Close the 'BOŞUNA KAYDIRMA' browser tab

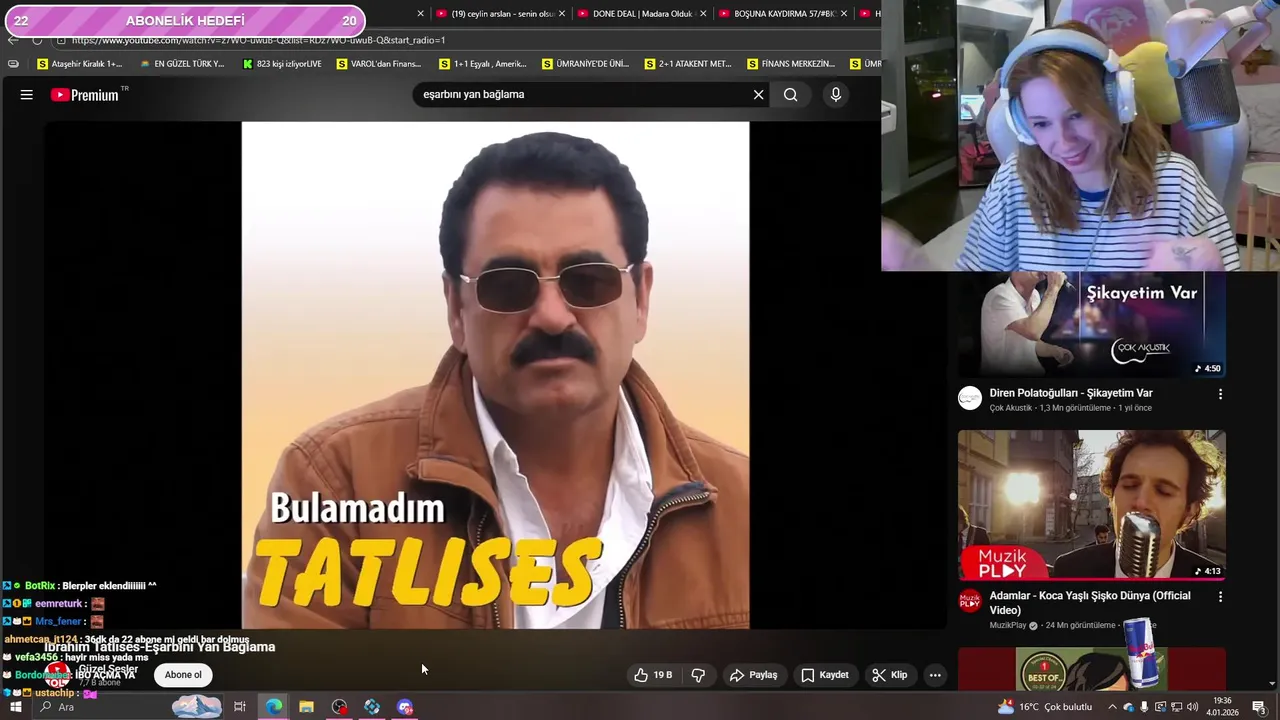point(844,14)
